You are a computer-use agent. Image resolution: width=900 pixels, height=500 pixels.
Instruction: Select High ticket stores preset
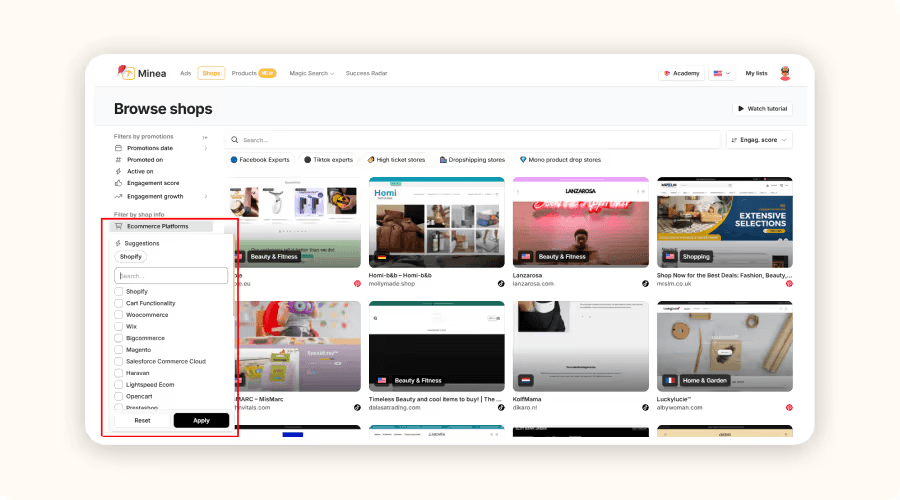397,160
